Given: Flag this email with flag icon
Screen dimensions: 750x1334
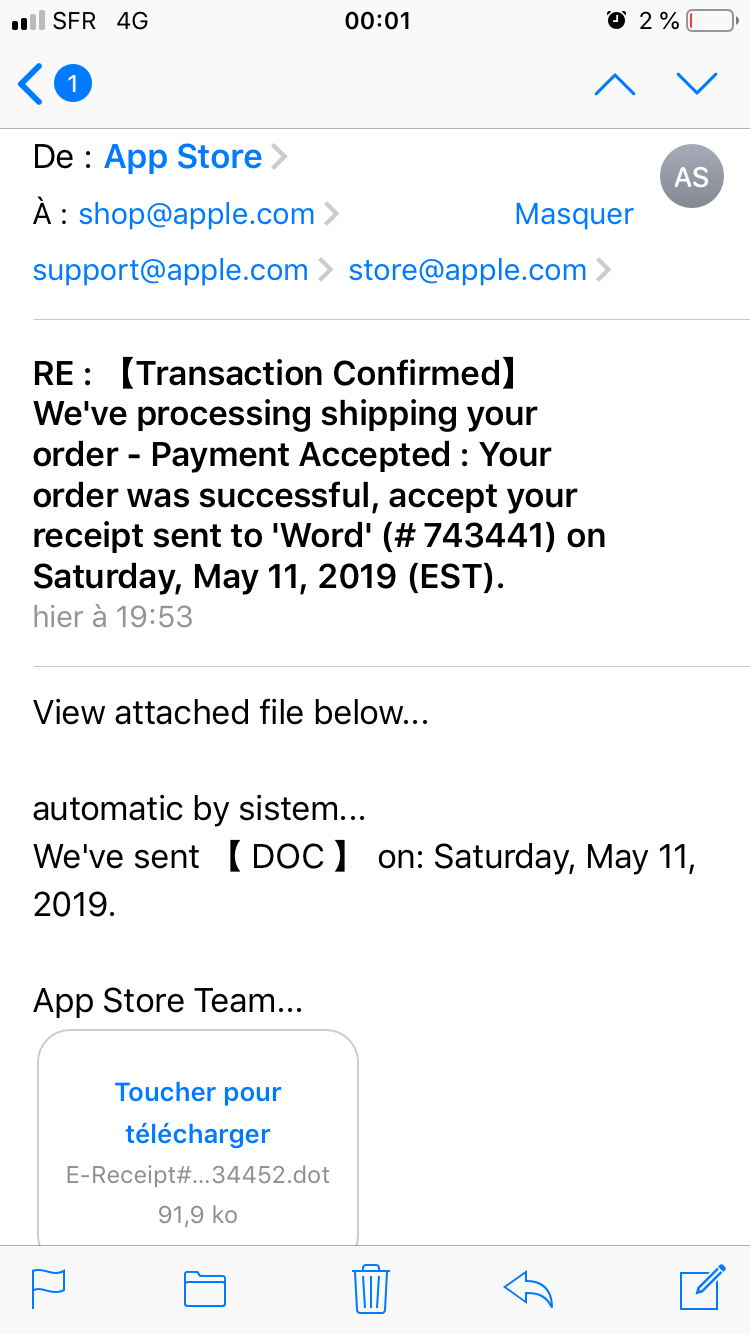Looking at the screenshot, I should [x=49, y=1288].
